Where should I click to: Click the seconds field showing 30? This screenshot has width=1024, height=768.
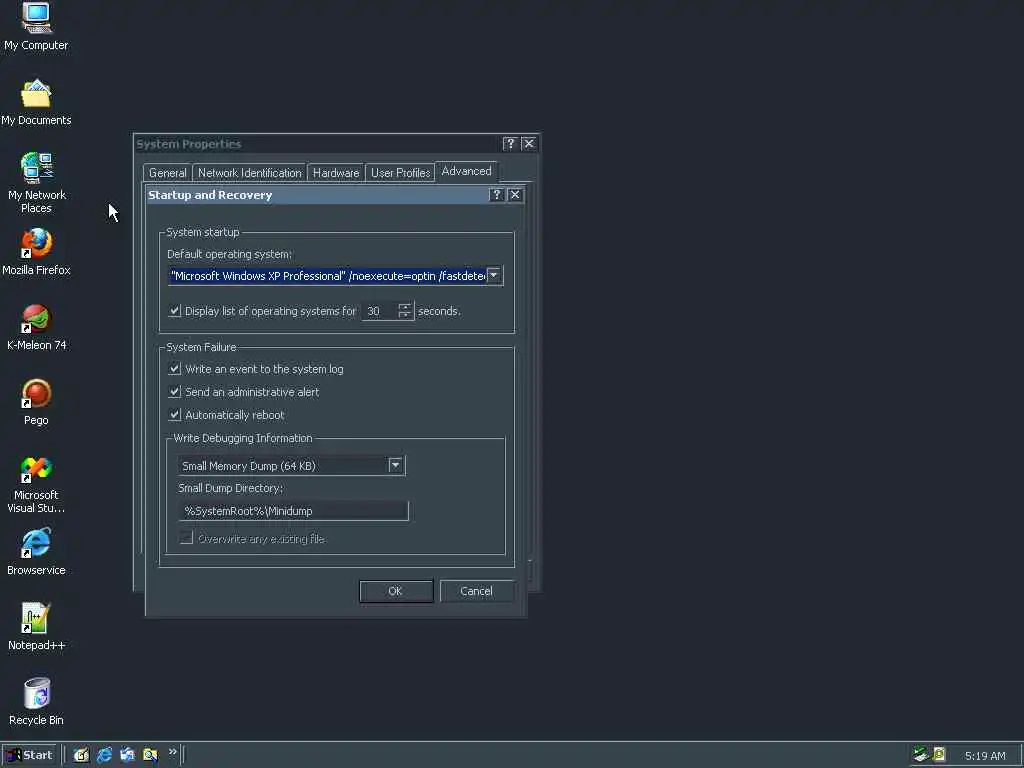click(x=379, y=311)
